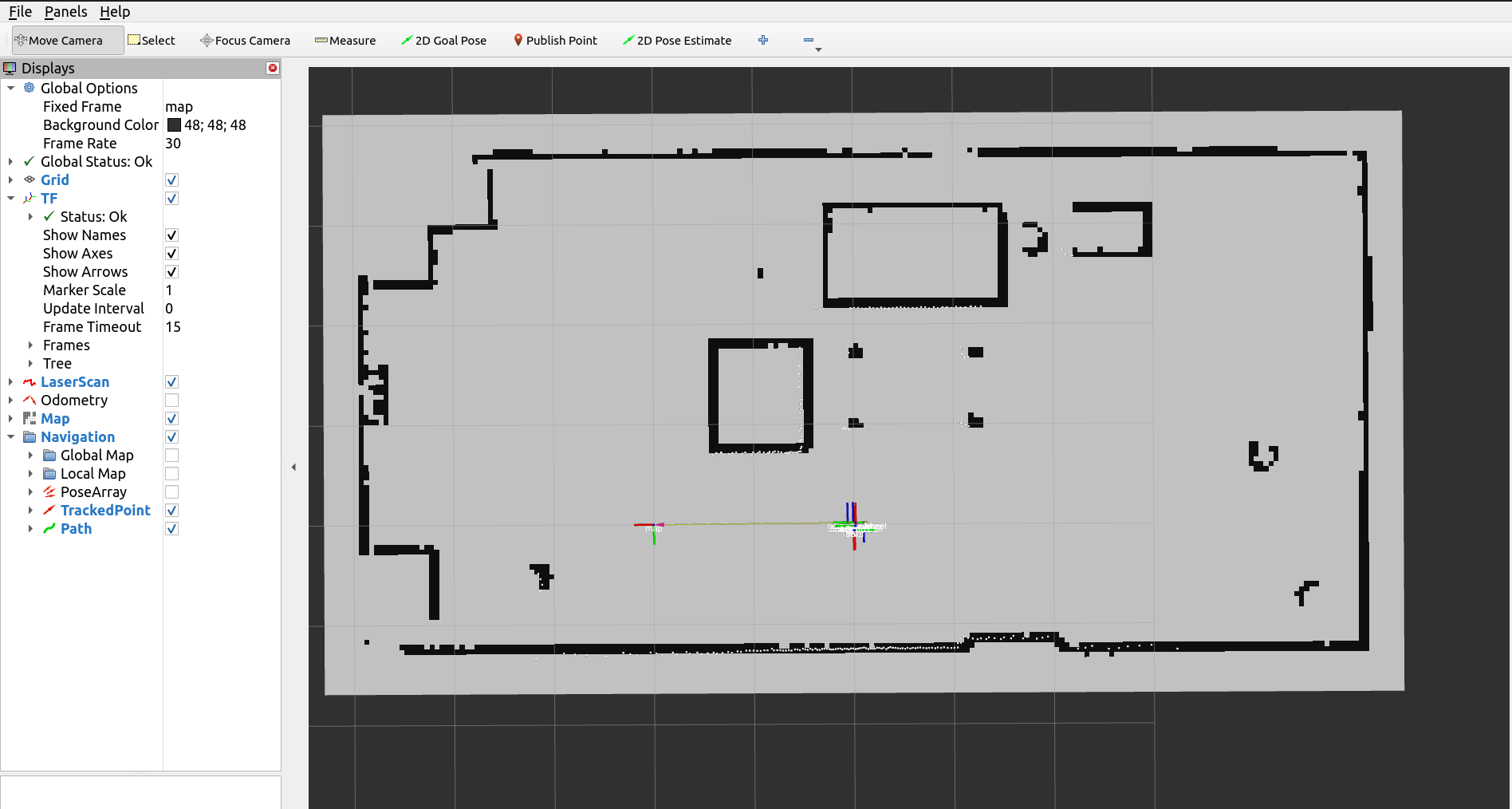Image resolution: width=1512 pixels, height=809 pixels.
Task: Click the Frame Rate value field
Action: tap(171, 144)
